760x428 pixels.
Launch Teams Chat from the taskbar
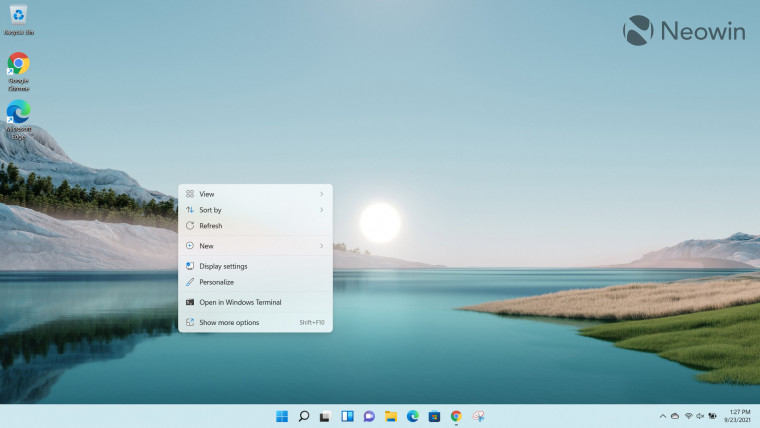(369, 416)
